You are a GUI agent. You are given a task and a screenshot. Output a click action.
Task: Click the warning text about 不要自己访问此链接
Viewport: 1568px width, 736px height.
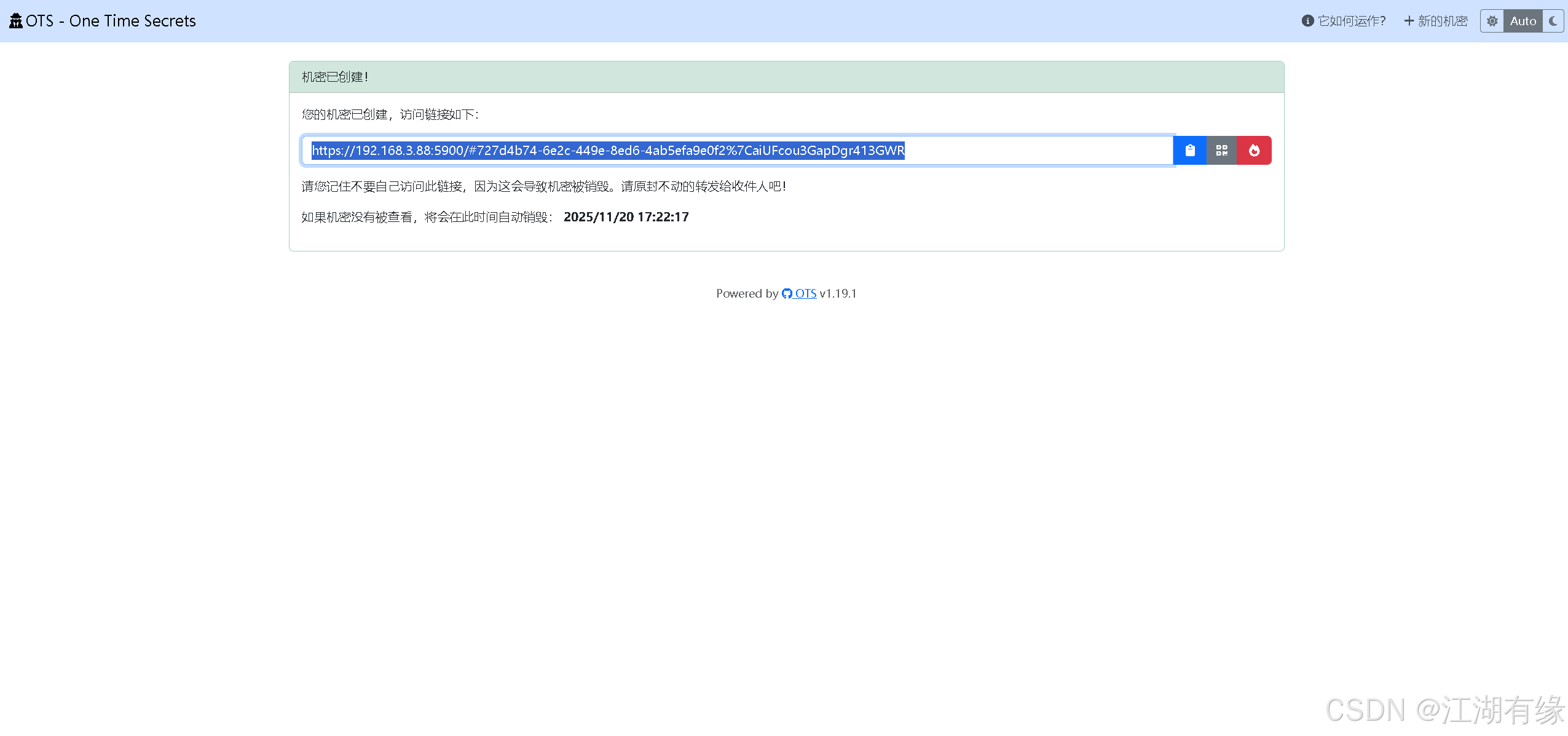click(x=543, y=186)
